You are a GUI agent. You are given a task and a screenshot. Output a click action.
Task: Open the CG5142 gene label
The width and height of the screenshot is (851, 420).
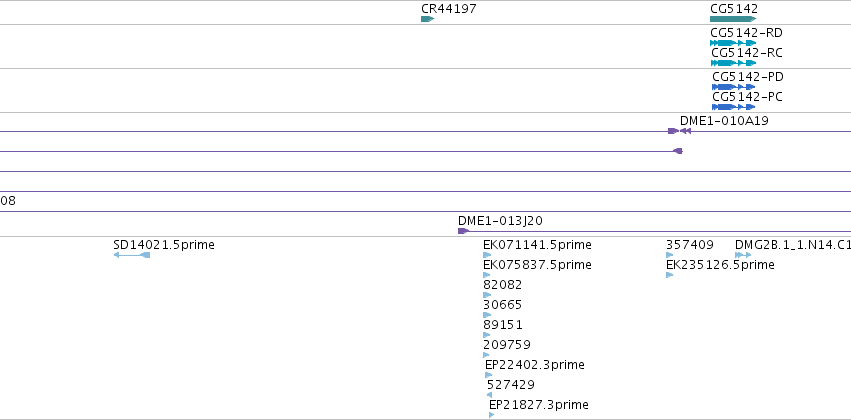coord(734,9)
